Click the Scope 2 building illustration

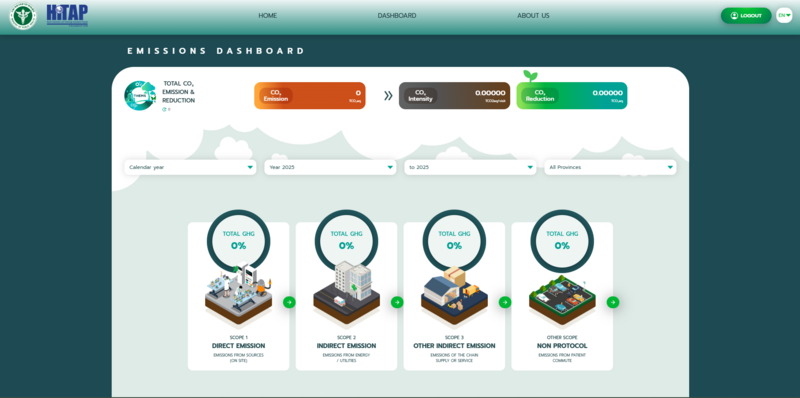(x=346, y=294)
